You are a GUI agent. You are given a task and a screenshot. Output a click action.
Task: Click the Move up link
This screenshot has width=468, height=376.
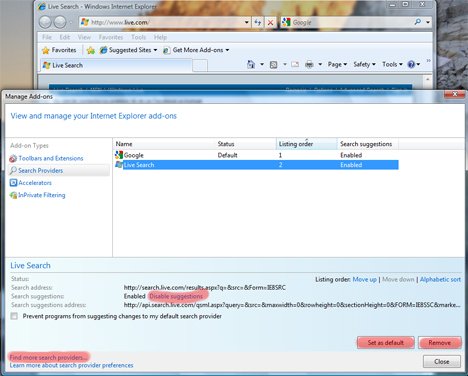364,279
